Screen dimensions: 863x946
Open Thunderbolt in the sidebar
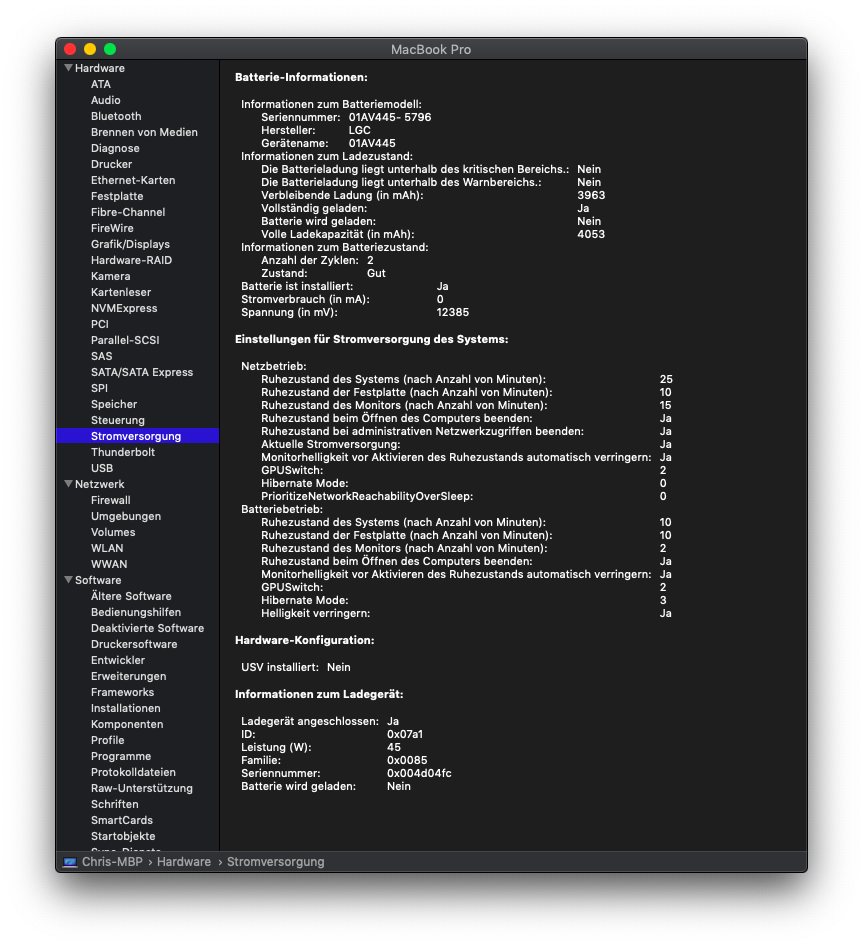point(123,452)
